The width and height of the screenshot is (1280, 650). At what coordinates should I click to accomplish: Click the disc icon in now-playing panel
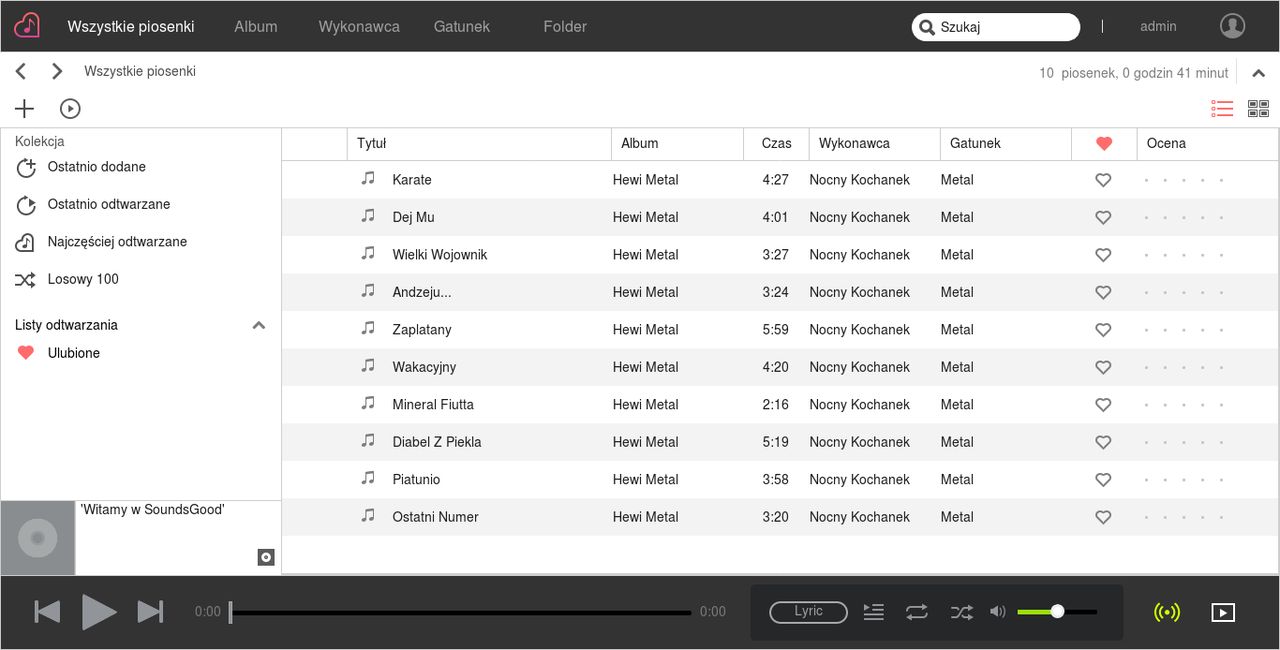(266, 557)
